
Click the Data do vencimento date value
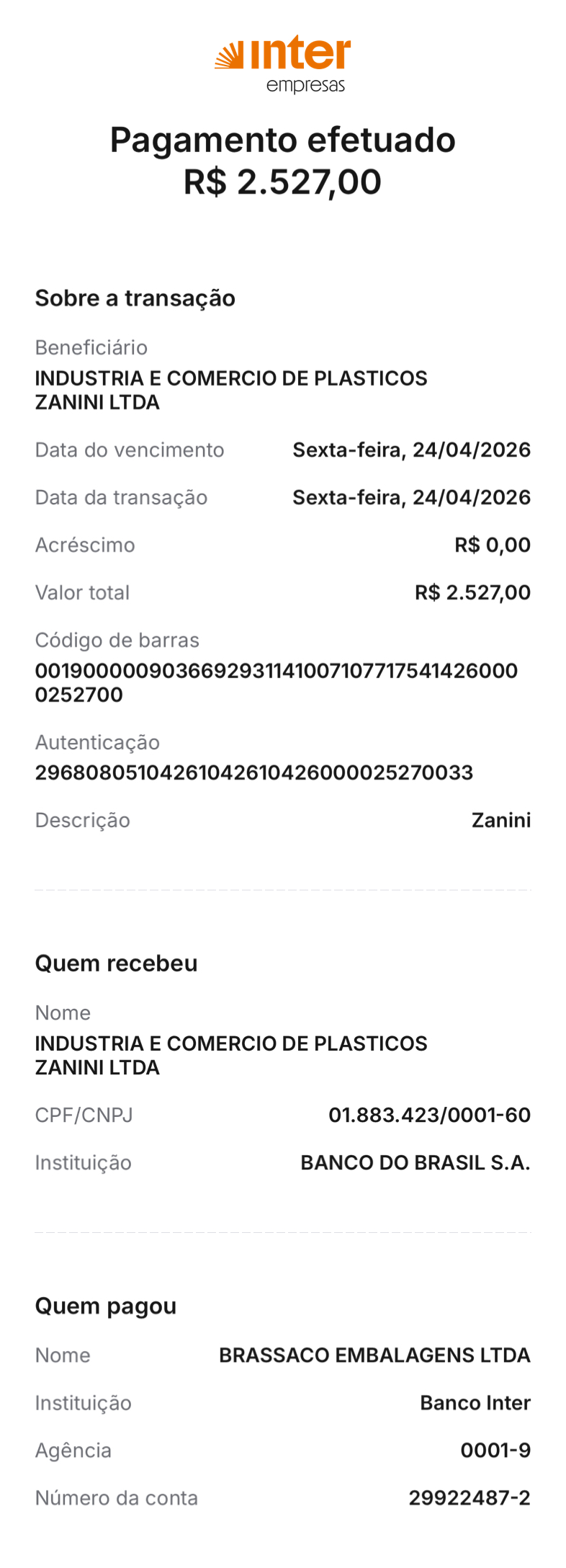(411, 450)
